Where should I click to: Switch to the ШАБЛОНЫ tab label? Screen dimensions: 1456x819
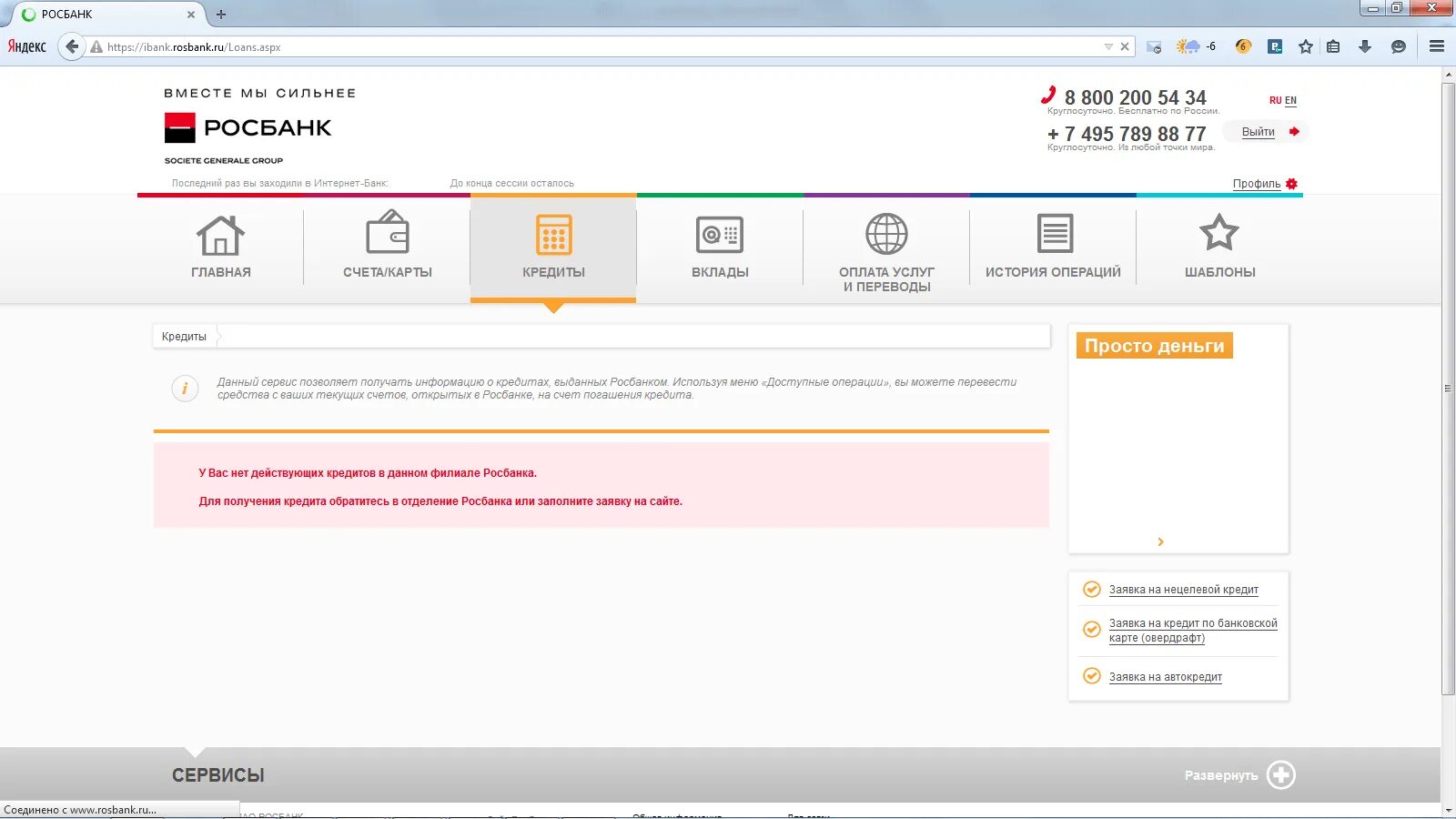click(1219, 272)
